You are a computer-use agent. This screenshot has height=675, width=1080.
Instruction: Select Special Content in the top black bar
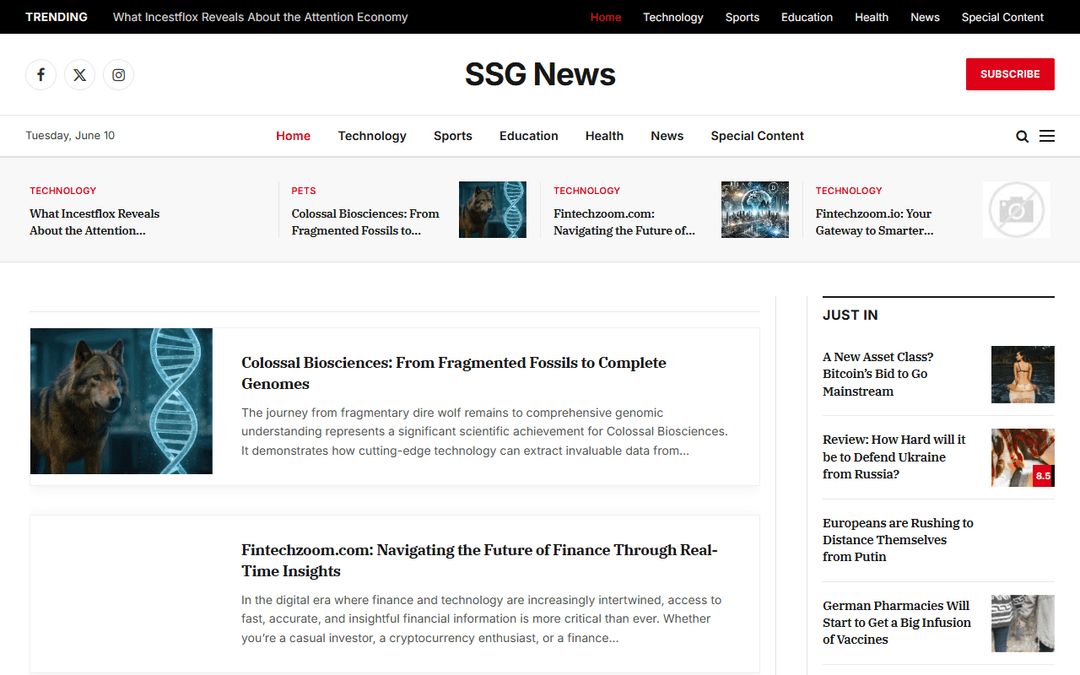pos(1002,17)
